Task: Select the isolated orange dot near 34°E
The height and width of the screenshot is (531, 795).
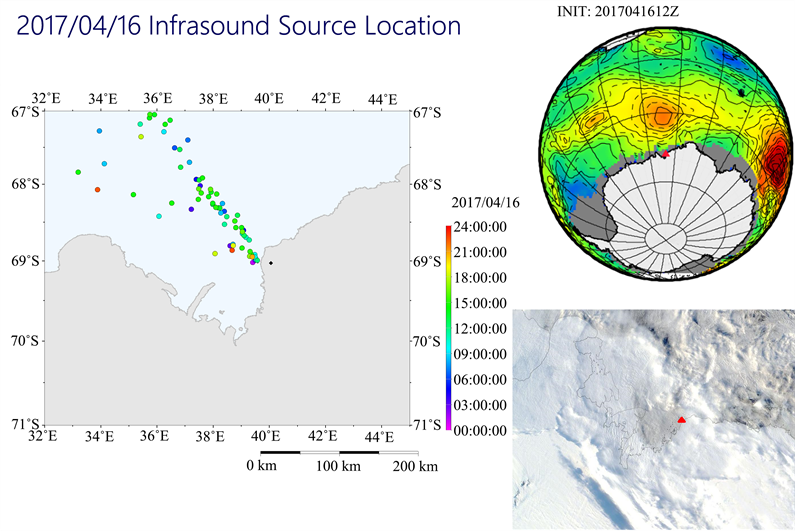Action: pyautogui.click(x=97, y=189)
